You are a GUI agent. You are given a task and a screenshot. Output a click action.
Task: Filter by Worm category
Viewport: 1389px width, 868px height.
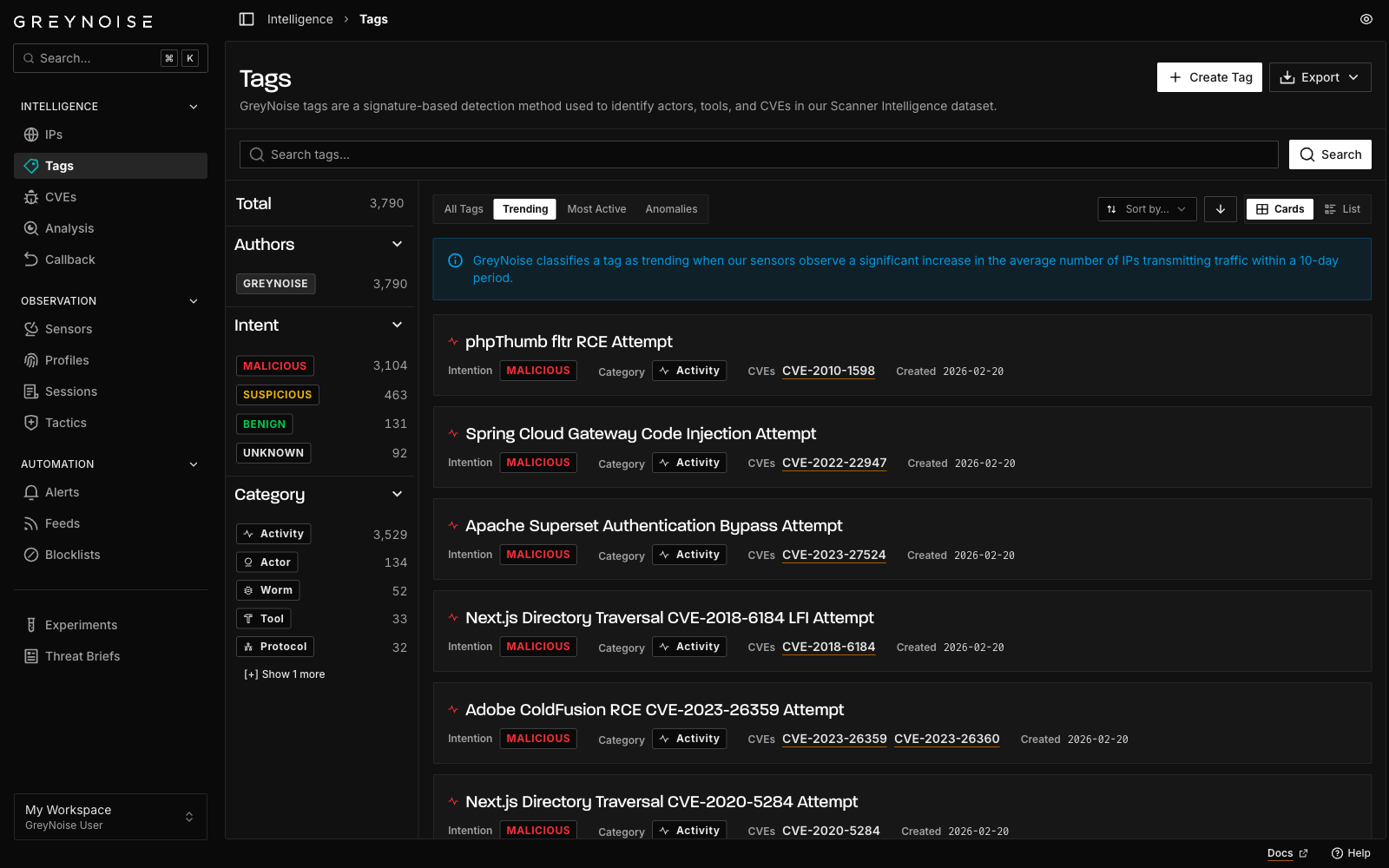[x=268, y=590]
